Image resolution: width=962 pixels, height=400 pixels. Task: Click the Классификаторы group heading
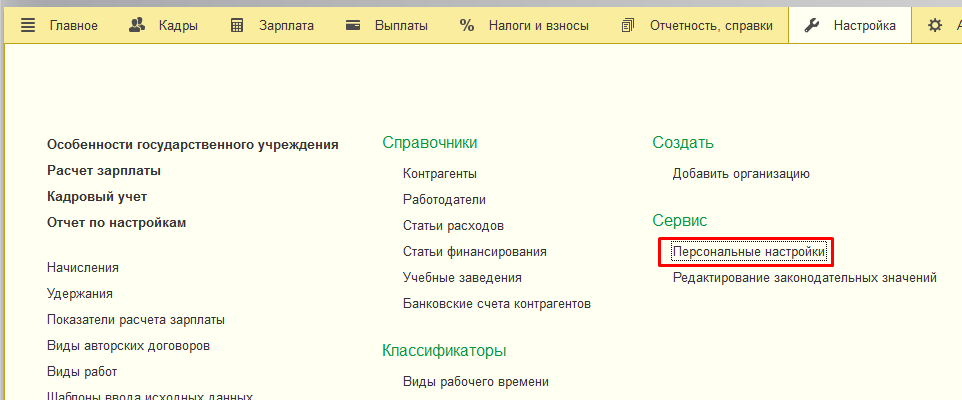[x=444, y=351]
